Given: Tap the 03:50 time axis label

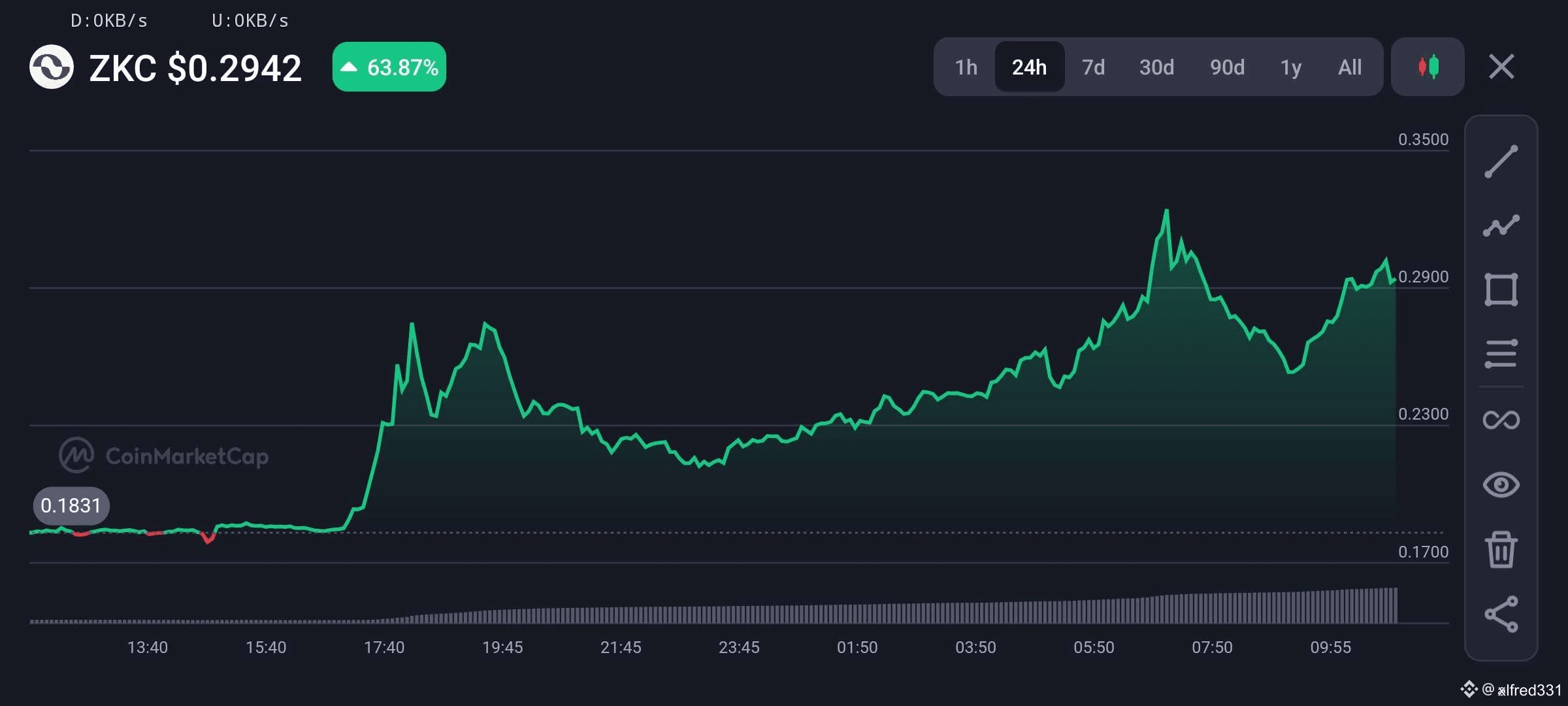Looking at the screenshot, I should pyautogui.click(x=975, y=647).
